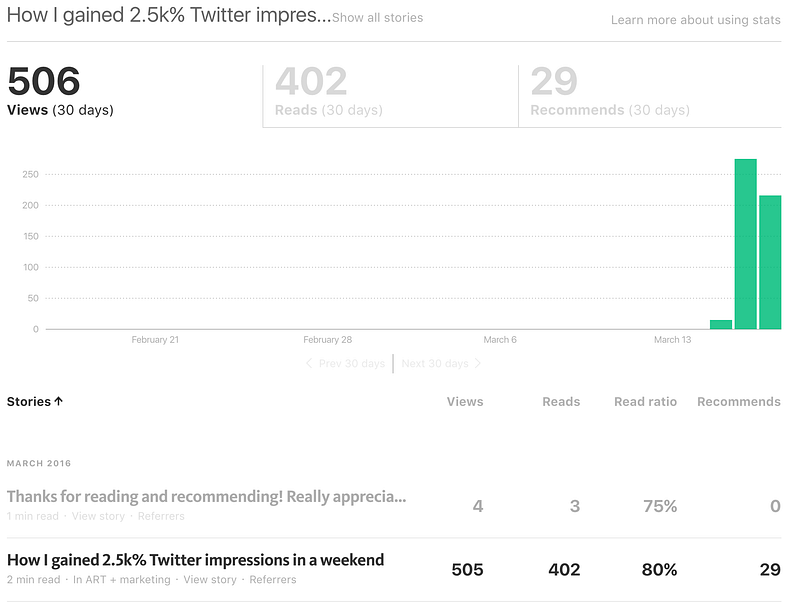Sort the table by Recommends column
Screen dimensions: 800x612
pyautogui.click(x=739, y=401)
